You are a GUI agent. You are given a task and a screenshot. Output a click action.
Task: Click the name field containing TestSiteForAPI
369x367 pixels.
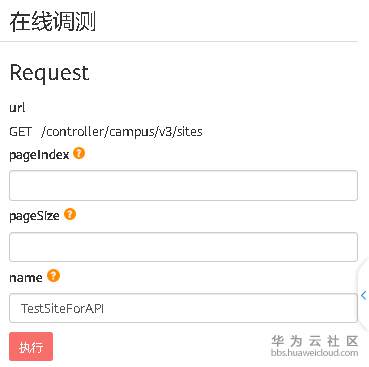point(183,308)
